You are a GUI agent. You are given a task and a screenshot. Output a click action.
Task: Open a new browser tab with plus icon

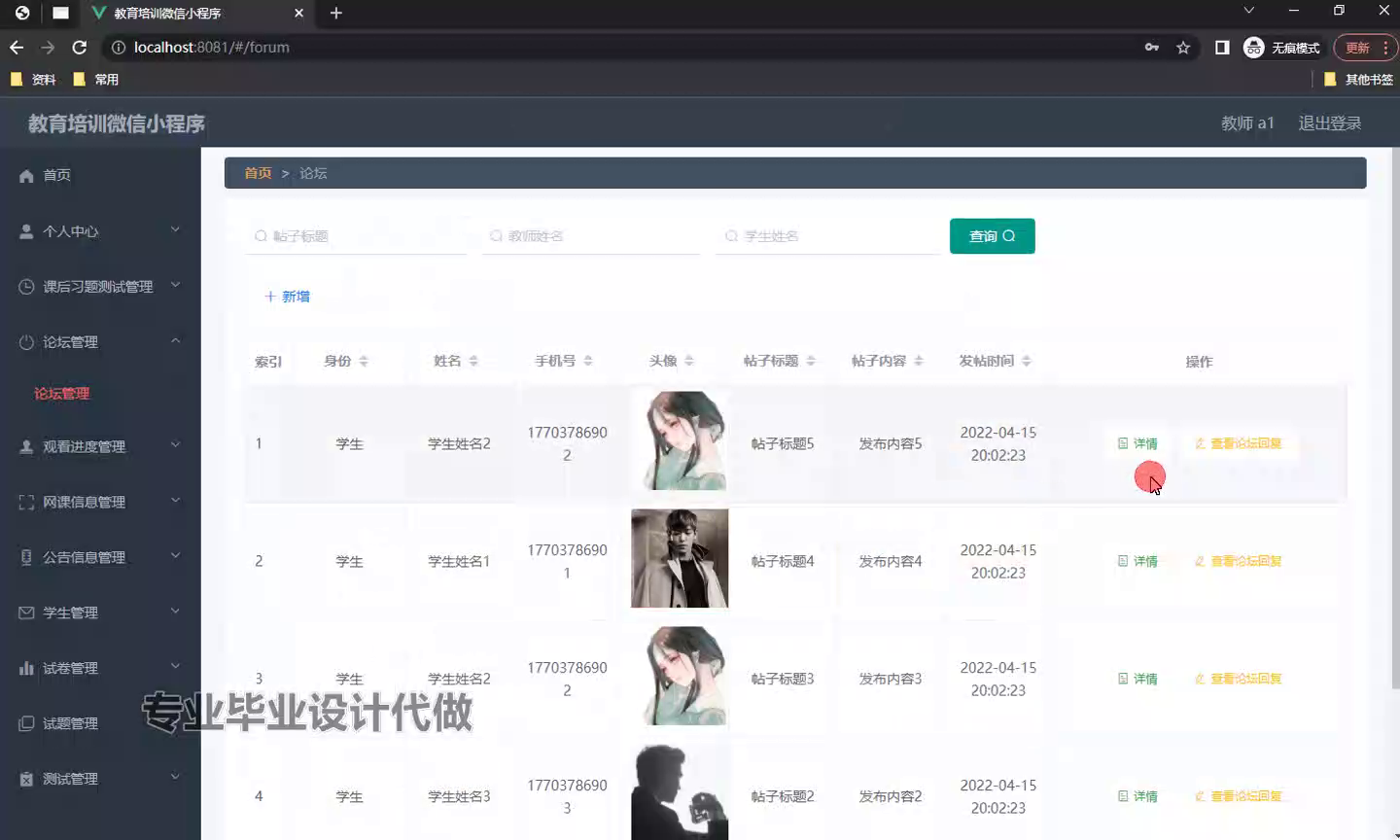[x=336, y=13]
